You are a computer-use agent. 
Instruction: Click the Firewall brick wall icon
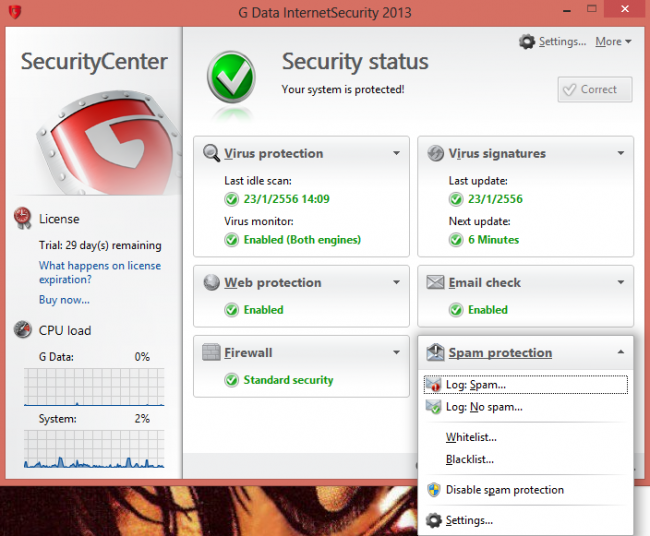211,352
